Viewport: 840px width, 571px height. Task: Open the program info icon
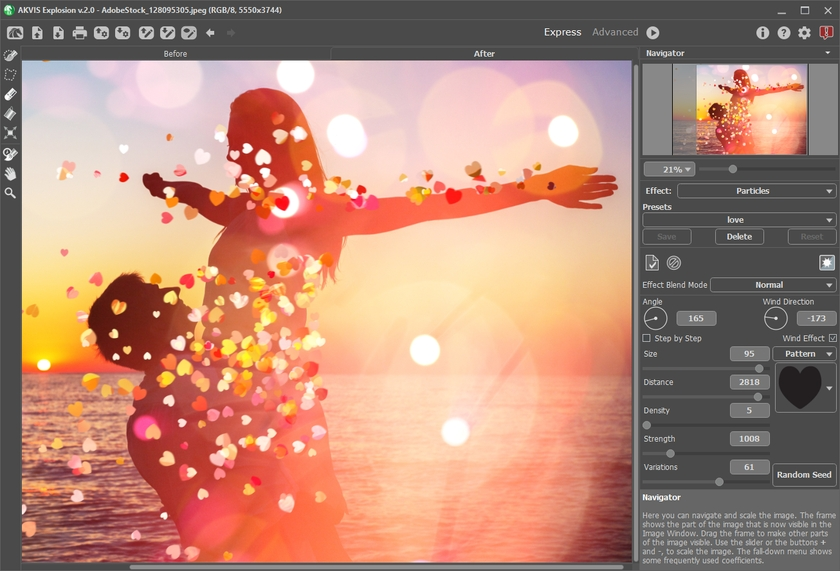point(762,33)
